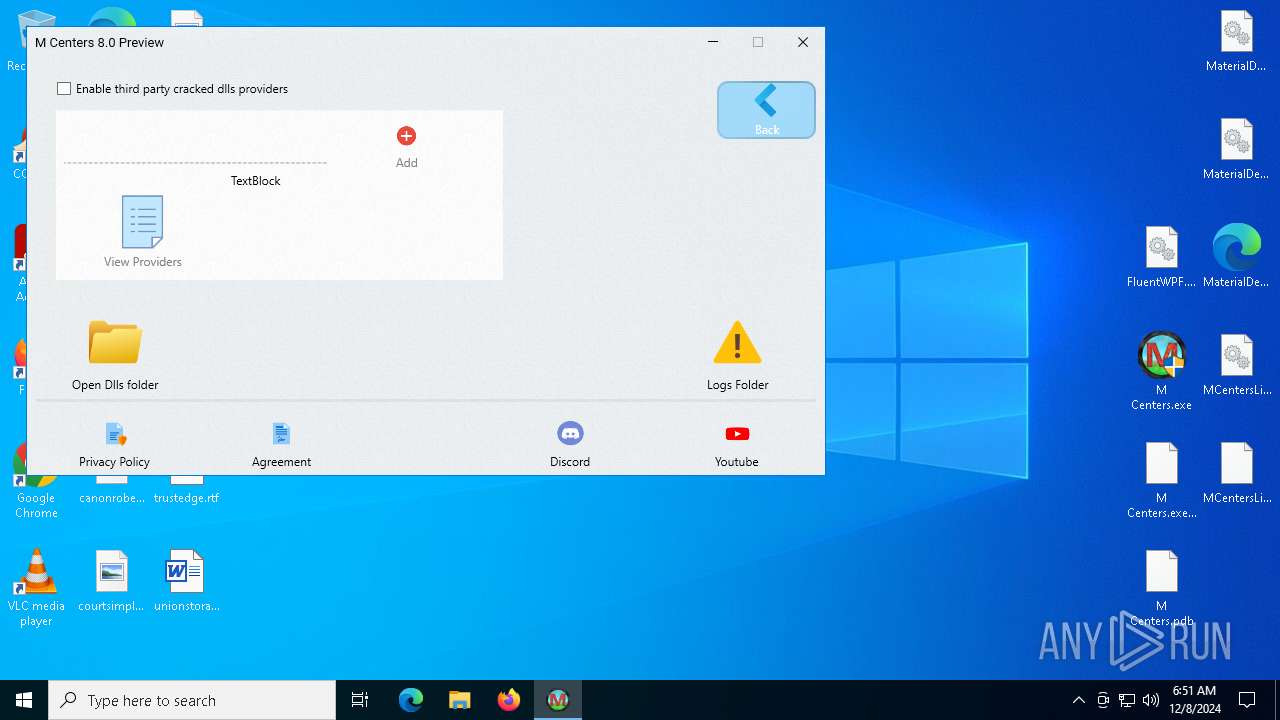Open the notification center icon
This screenshot has width=1280, height=720.
click(x=1247, y=700)
